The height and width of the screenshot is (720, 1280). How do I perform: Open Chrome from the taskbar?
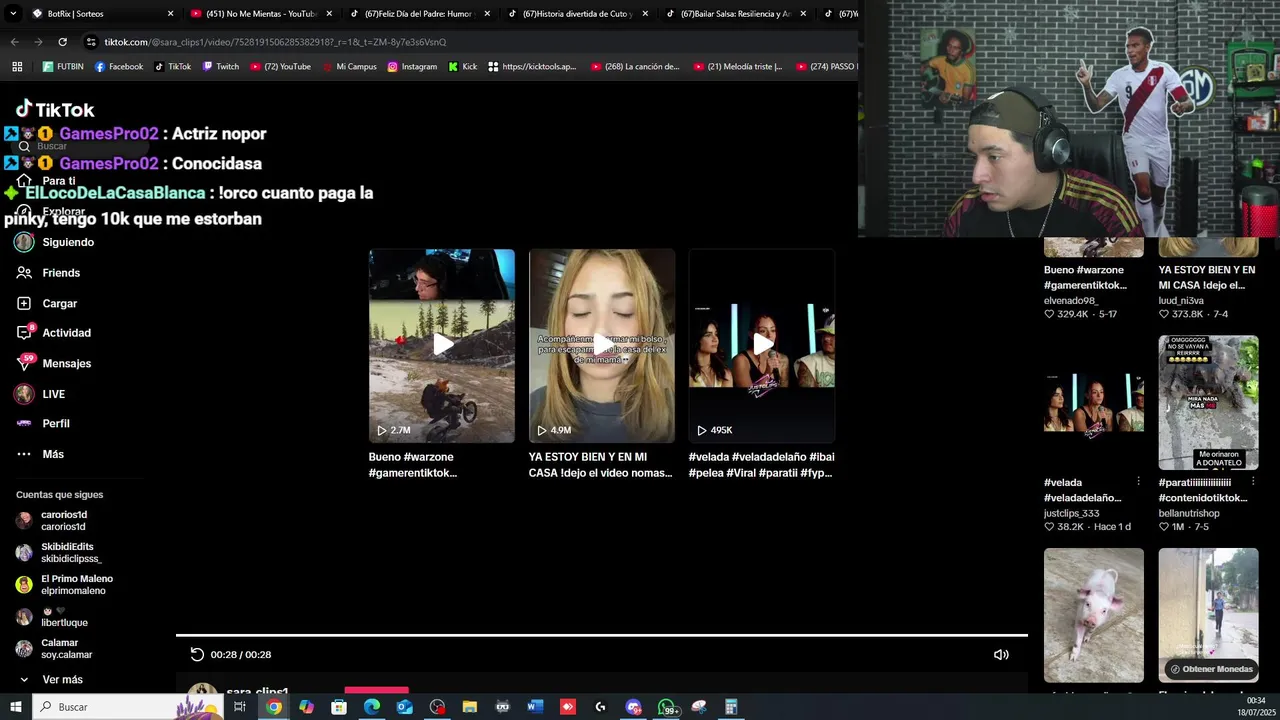coord(273,707)
